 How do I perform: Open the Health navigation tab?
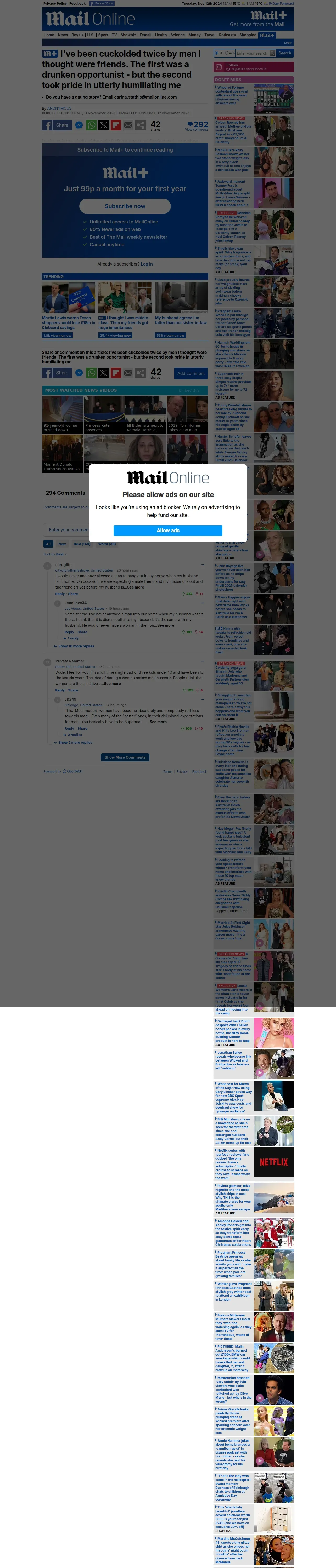click(160, 35)
